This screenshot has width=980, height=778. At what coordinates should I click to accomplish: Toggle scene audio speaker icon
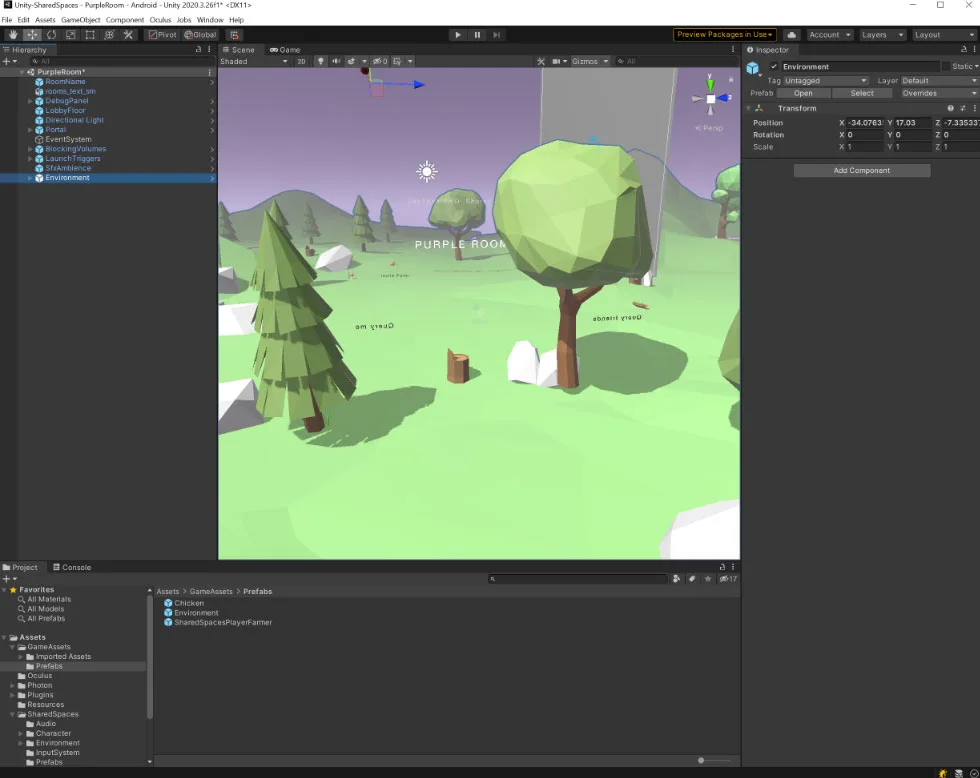336,61
